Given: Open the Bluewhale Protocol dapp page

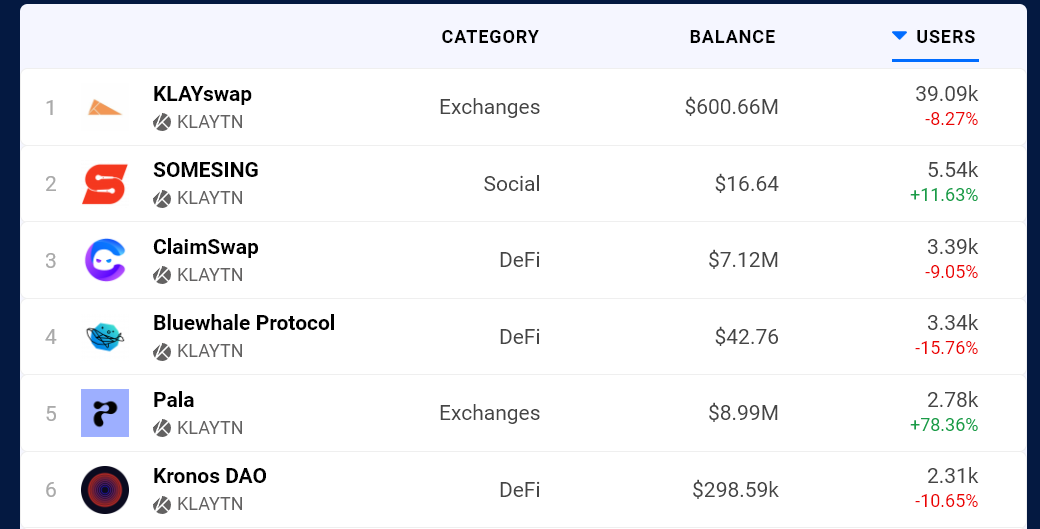Looking at the screenshot, I should pos(244,323).
